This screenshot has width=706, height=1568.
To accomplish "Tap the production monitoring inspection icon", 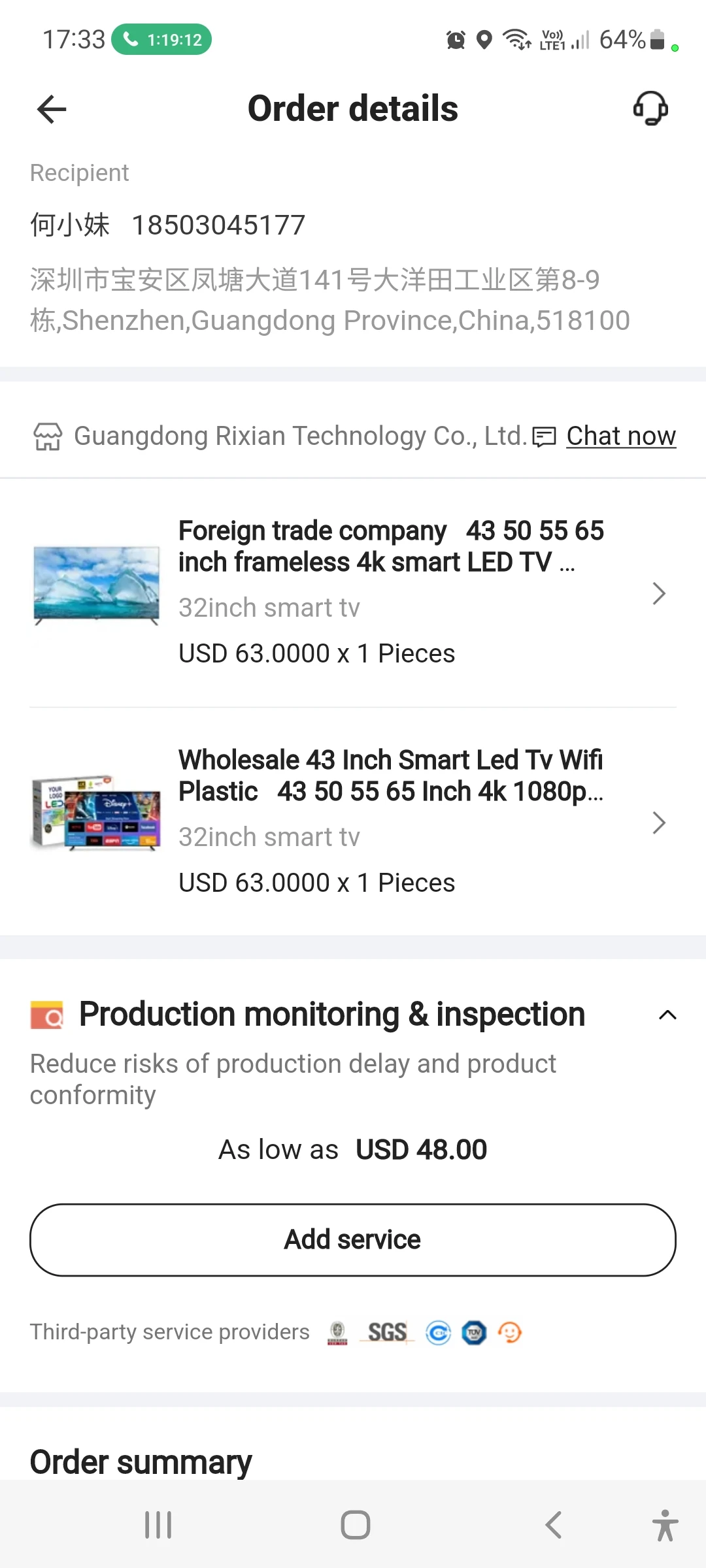I will tap(47, 1015).
